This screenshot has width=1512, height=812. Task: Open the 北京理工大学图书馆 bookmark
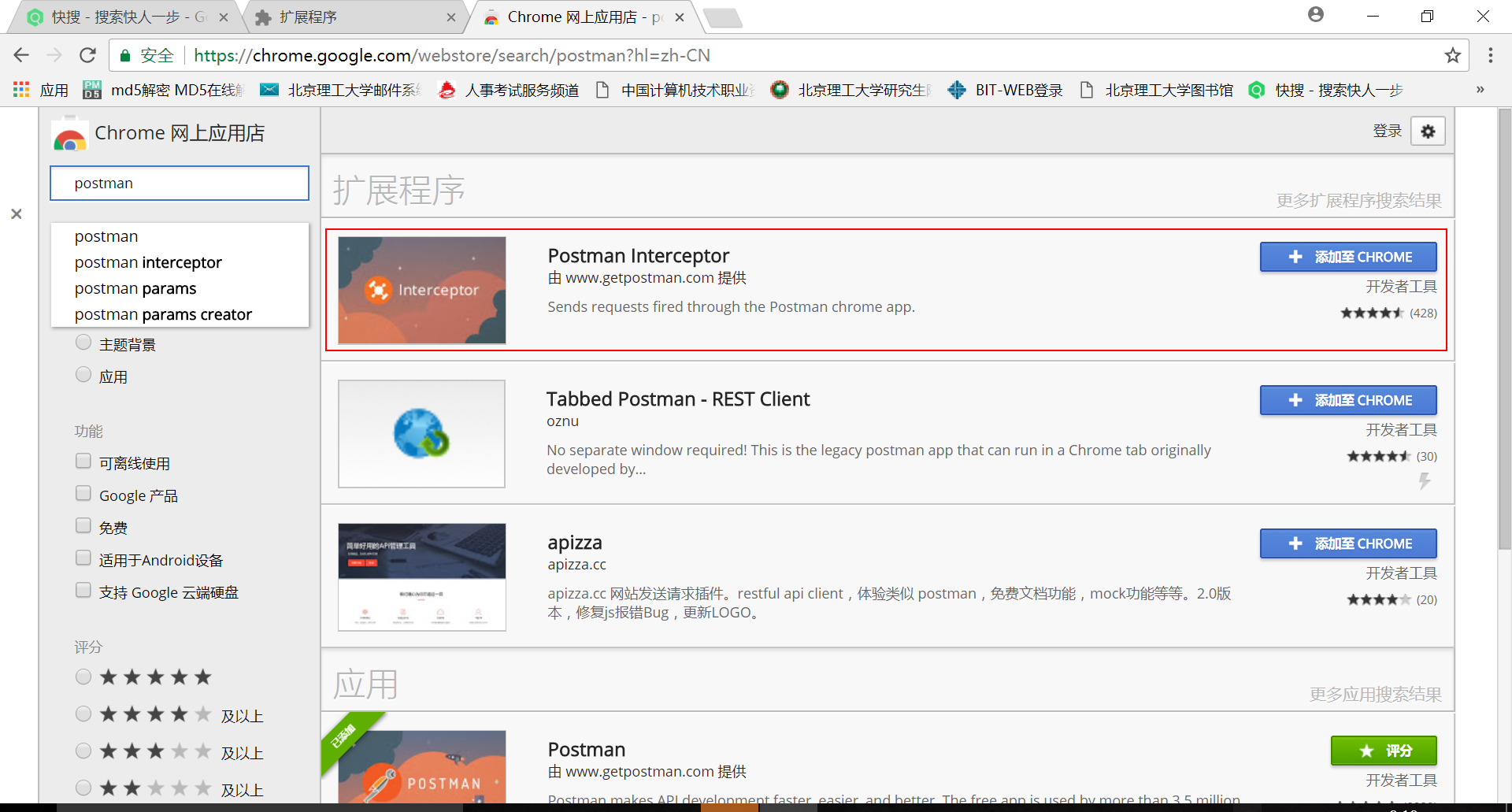pos(1156,90)
